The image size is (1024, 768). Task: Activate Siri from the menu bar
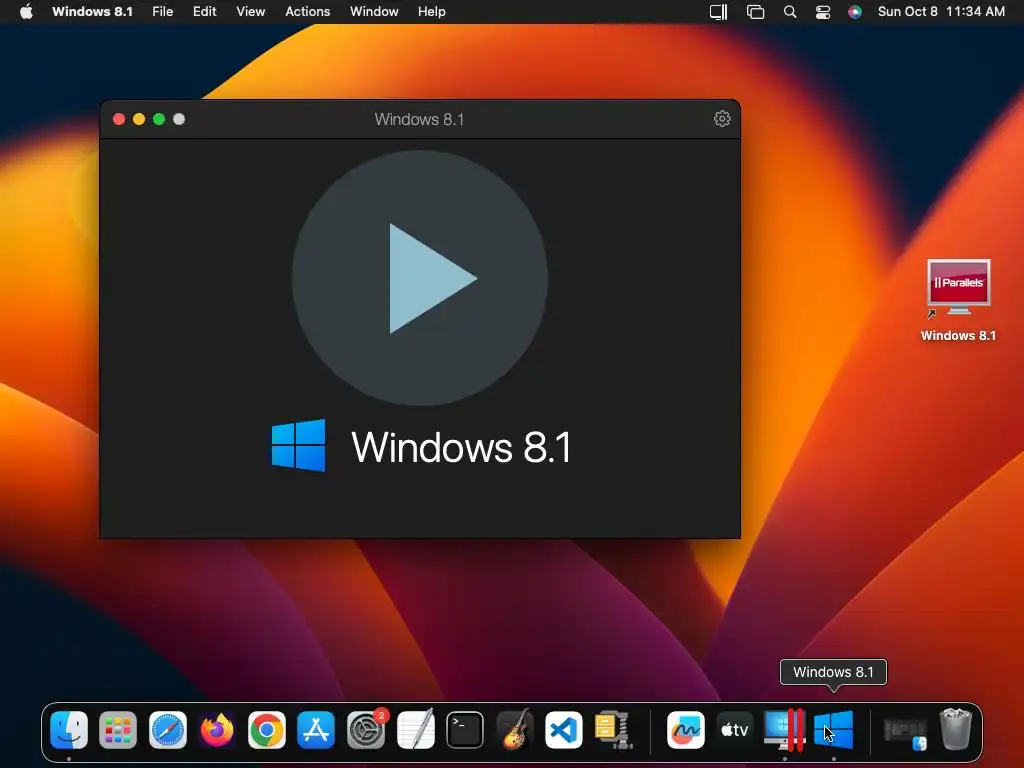click(855, 12)
